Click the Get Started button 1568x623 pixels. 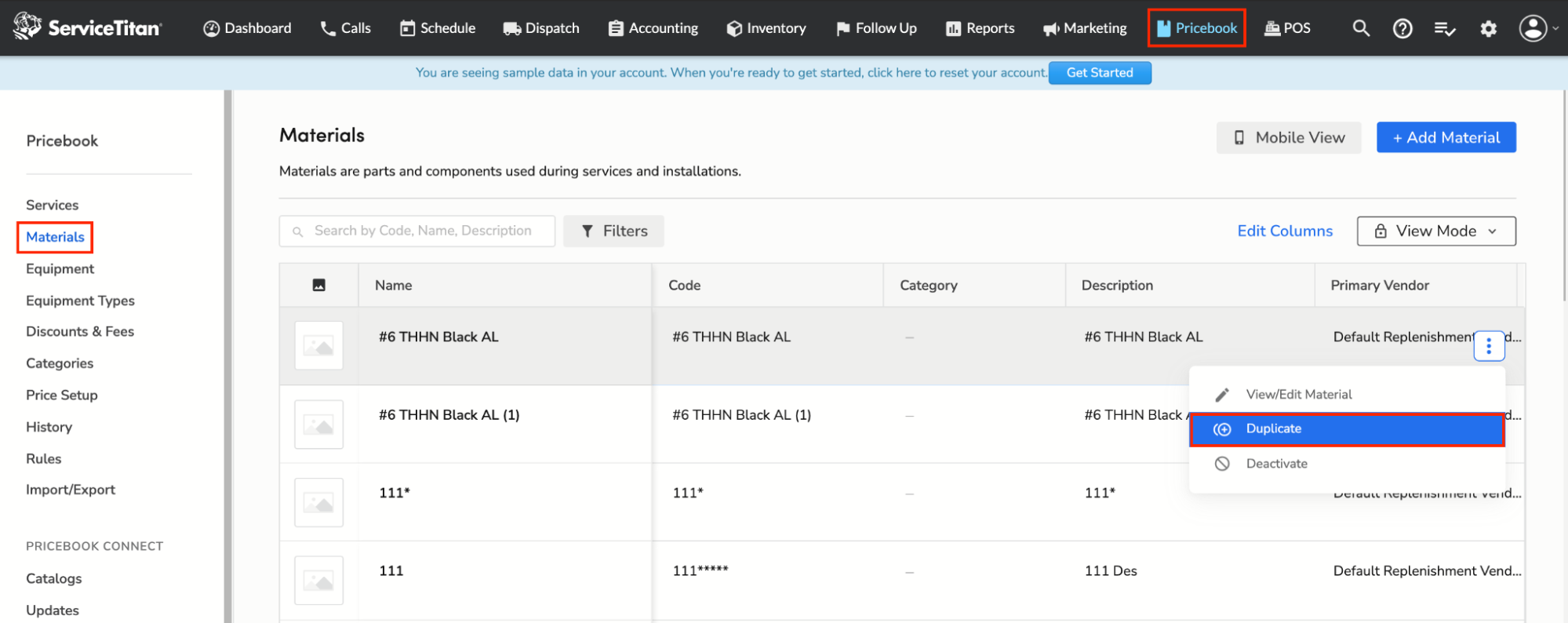(1099, 72)
